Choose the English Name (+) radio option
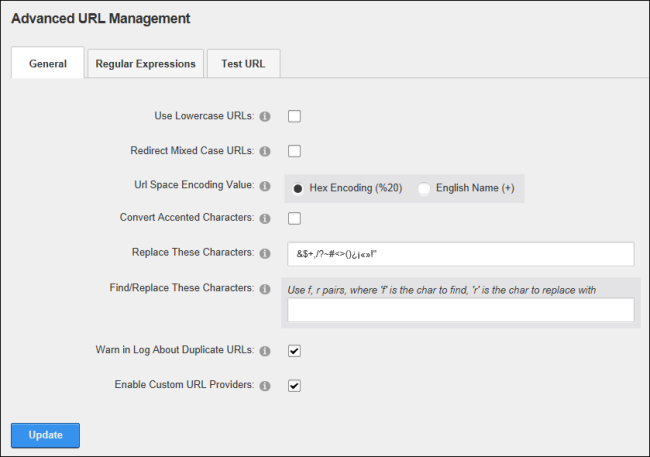This screenshot has height=457, width=650. [x=424, y=189]
